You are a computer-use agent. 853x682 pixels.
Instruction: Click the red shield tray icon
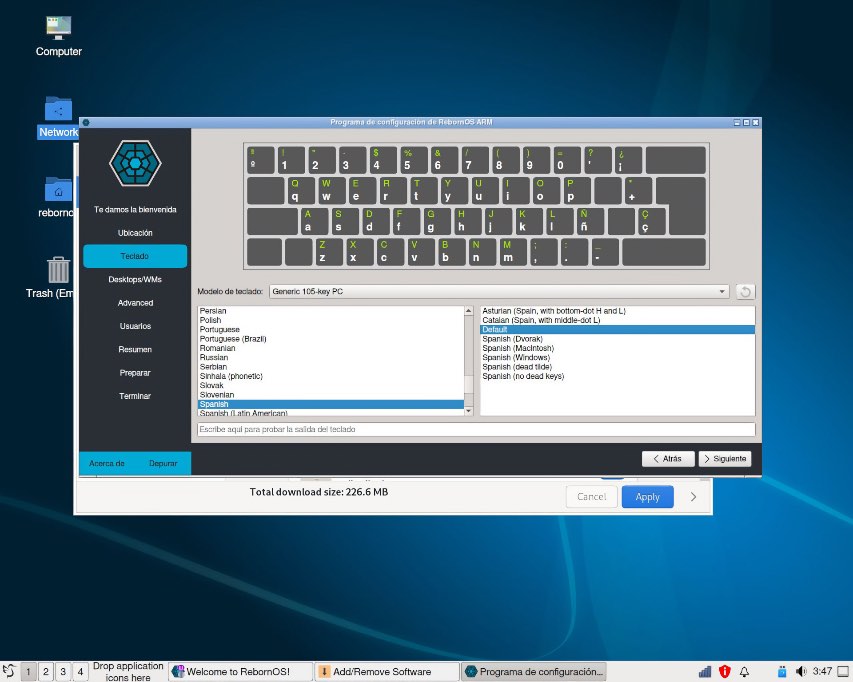[x=725, y=672]
